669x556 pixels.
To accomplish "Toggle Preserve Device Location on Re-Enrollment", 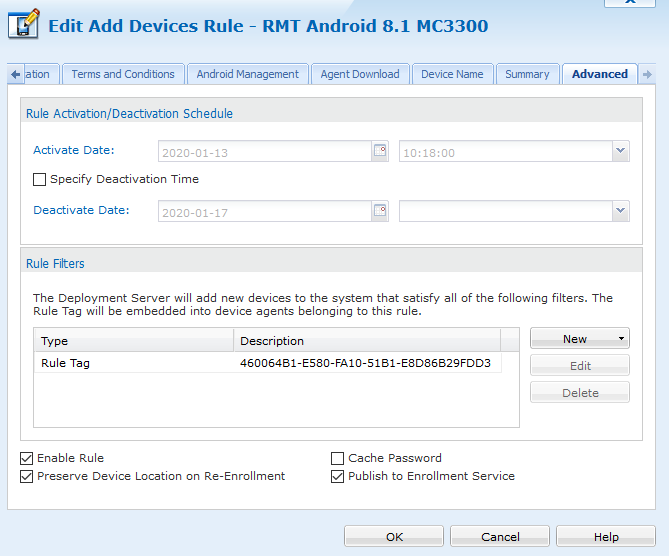I will tap(26, 476).
